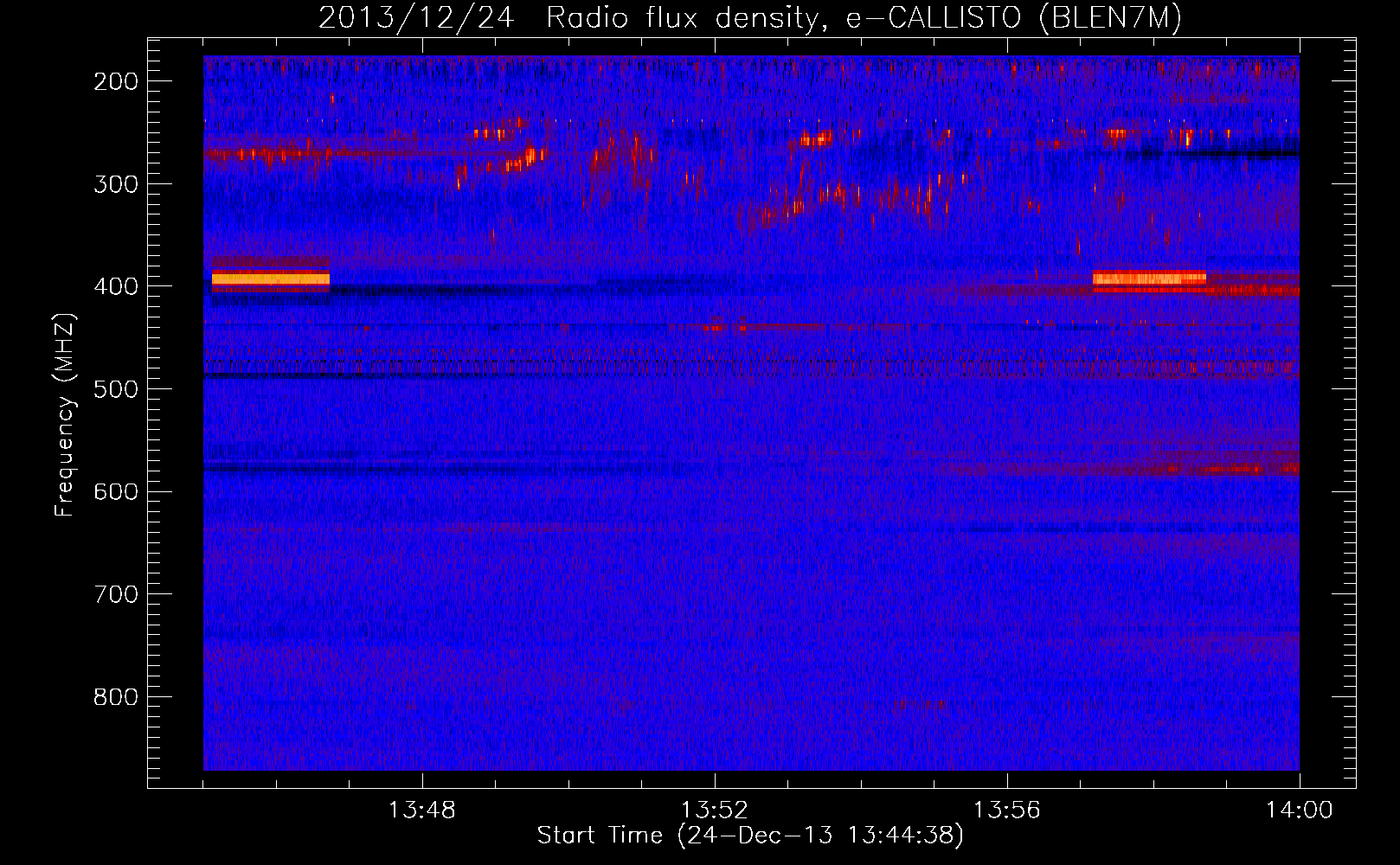This screenshot has width=1400, height=865.
Task: Click the bright yellow burst before 13:48
Action: (x=271, y=279)
